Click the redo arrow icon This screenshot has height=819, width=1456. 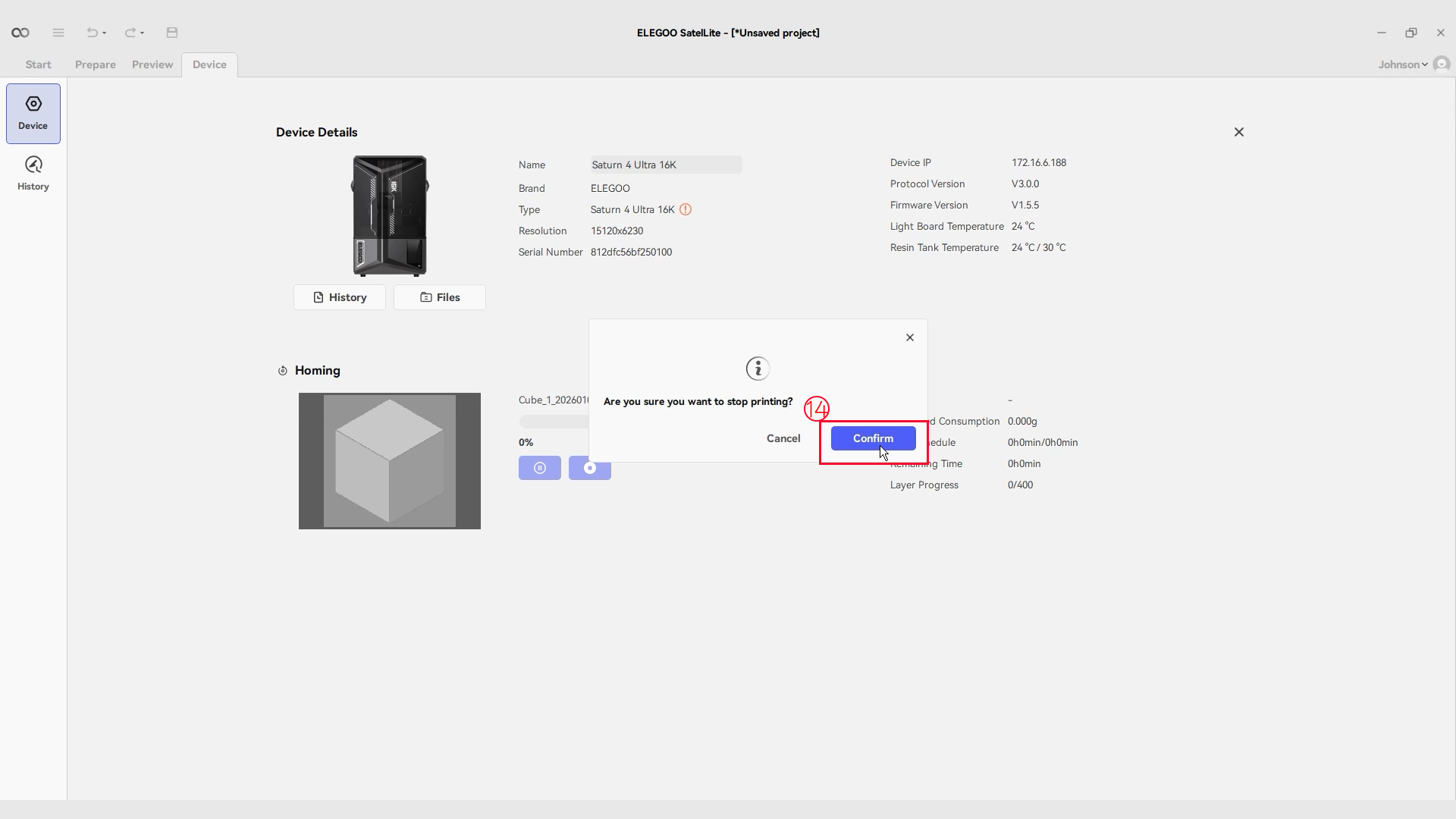click(x=130, y=33)
